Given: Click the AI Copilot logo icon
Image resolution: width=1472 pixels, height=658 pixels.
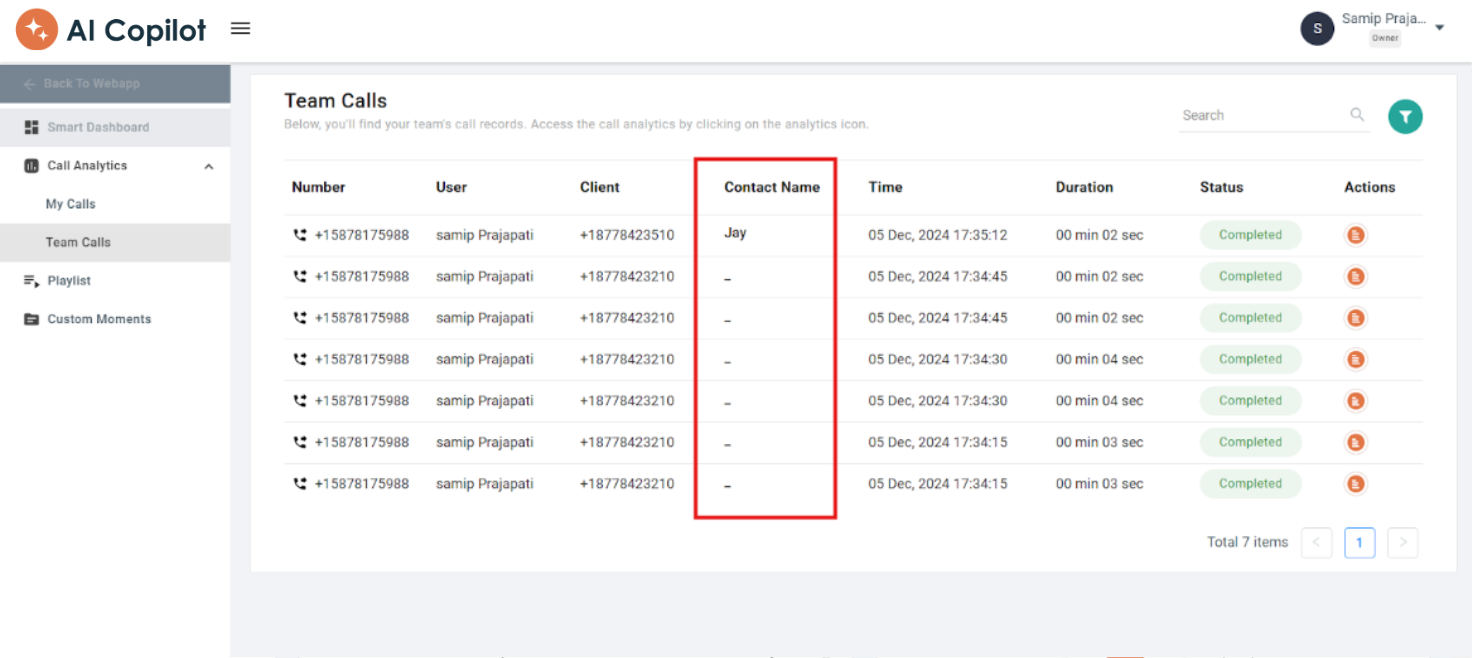Looking at the screenshot, I should coord(37,29).
